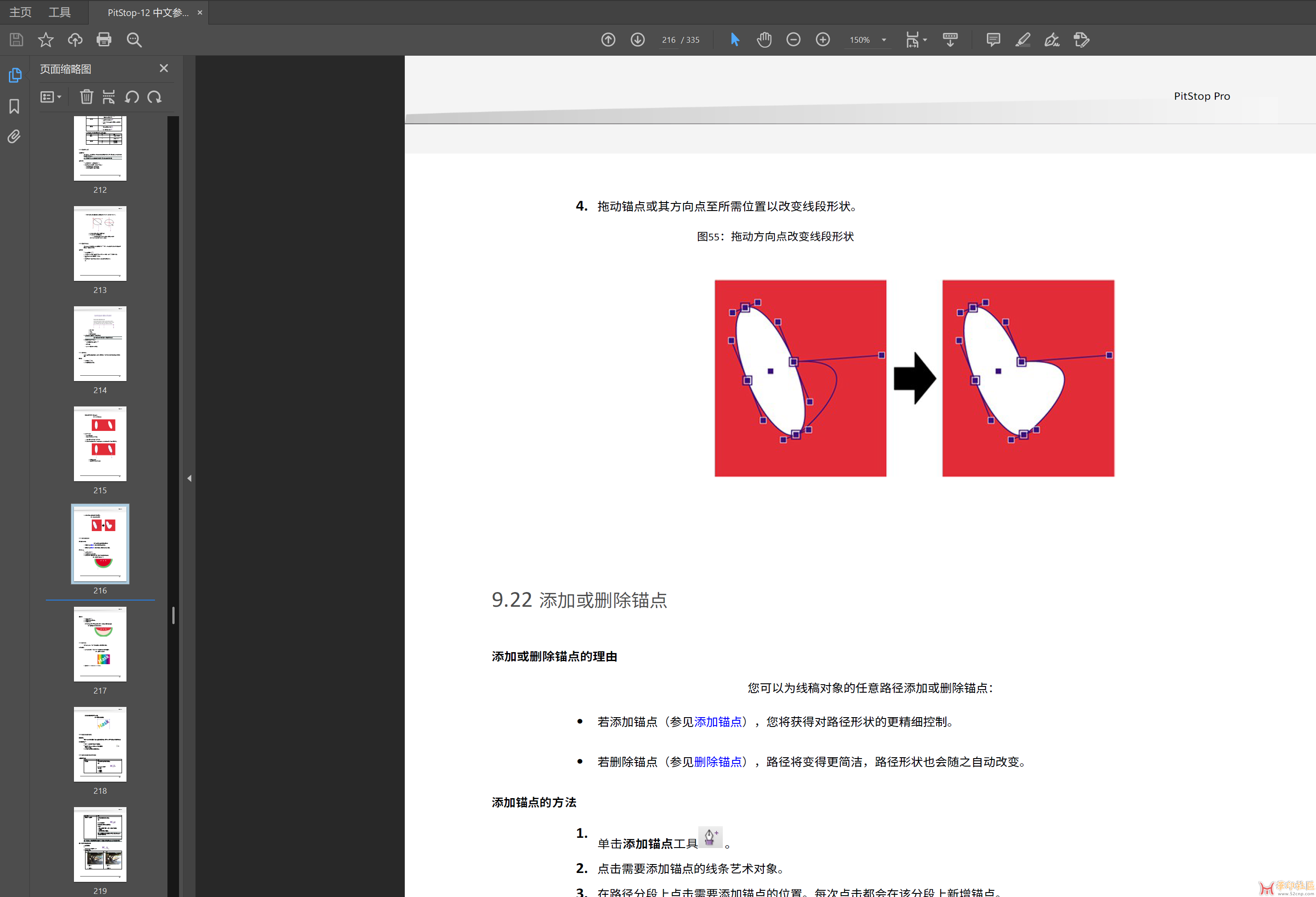Select page 216 thumbnail

[100, 544]
